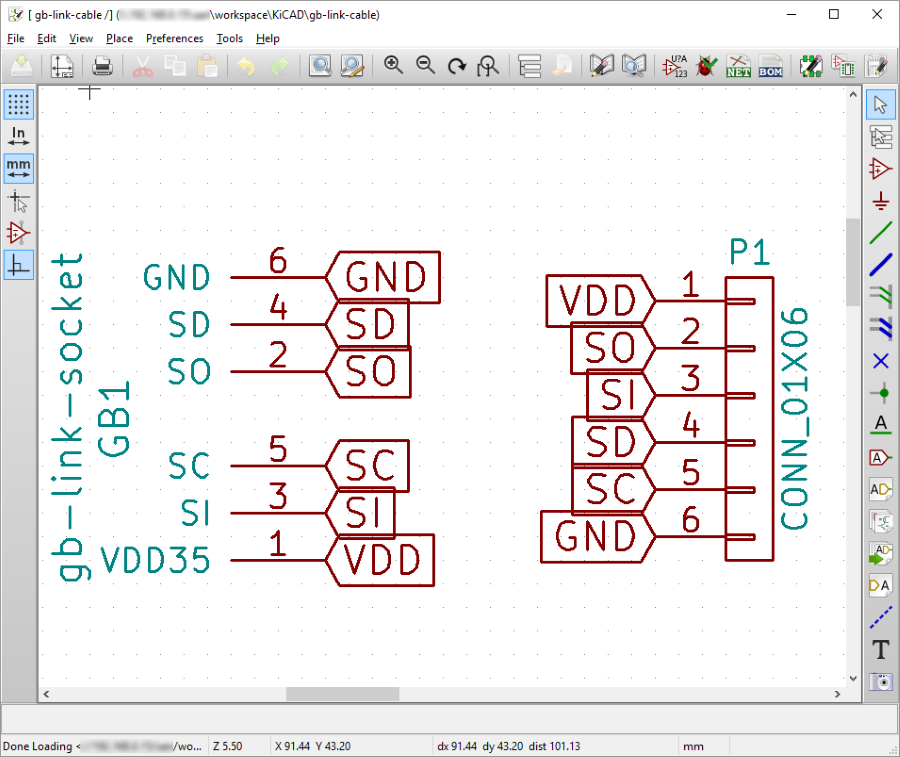
Task: Open the Library Editor
Action: [602, 66]
